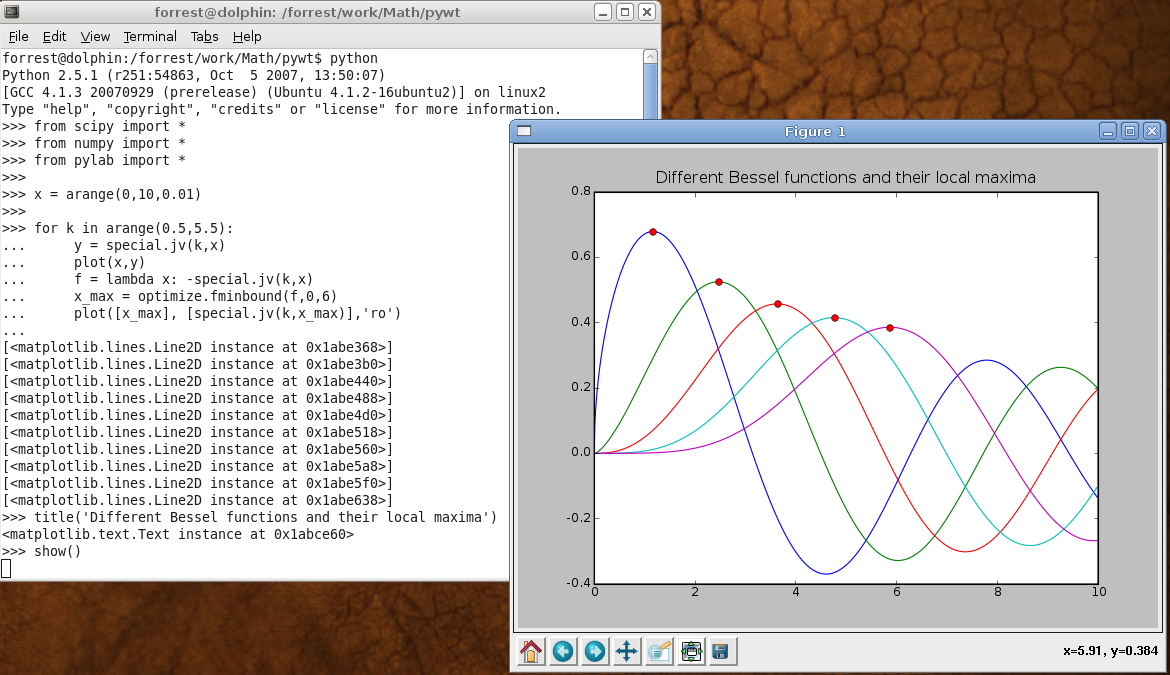Click the 'Type "help", "copyright"' information line
Viewport: 1170px width, 675px height.
coord(281,110)
